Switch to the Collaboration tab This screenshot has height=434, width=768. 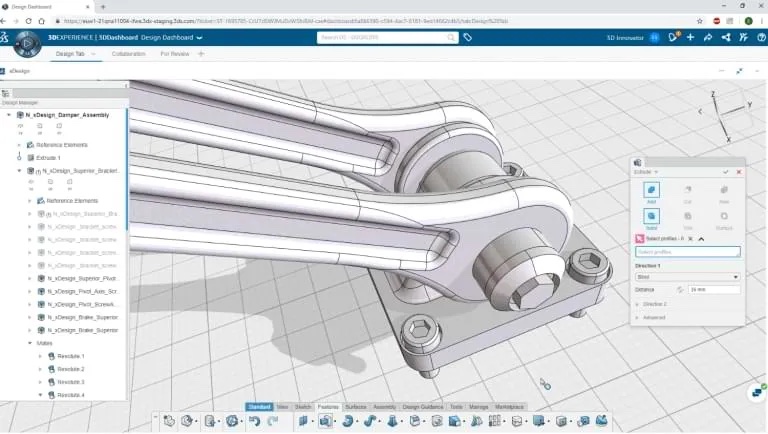click(x=128, y=54)
